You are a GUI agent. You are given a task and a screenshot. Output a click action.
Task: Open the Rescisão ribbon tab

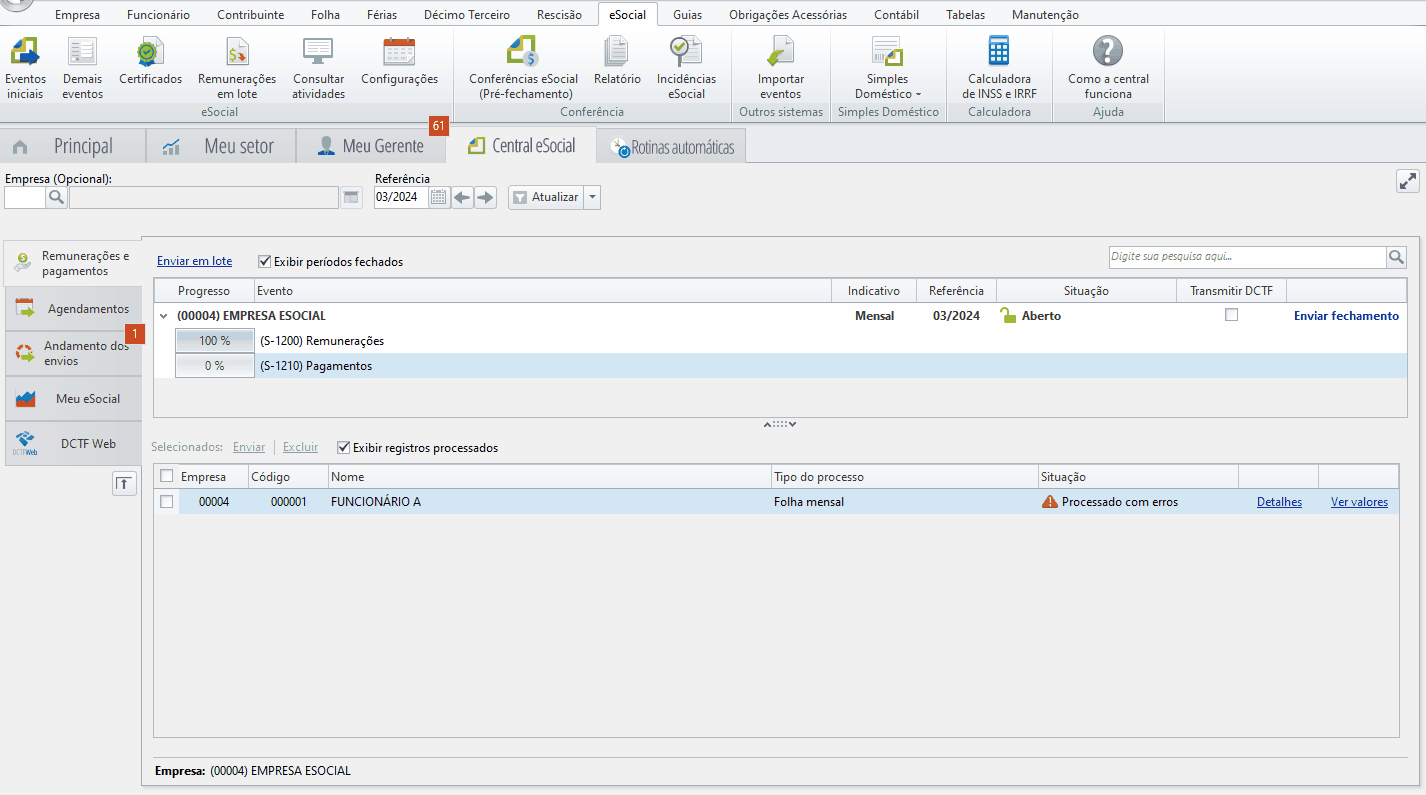(x=559, y=15)
